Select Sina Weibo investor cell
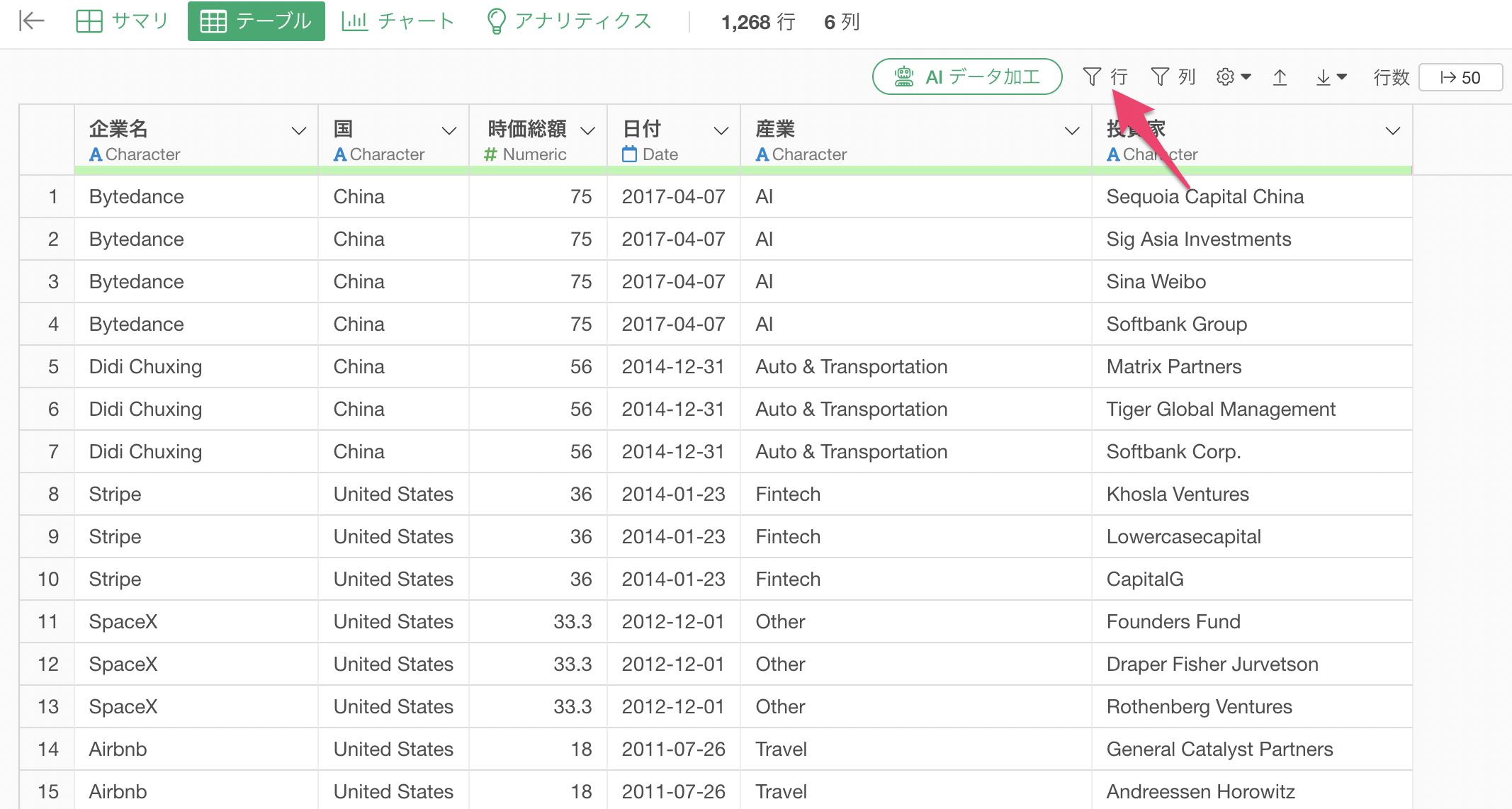This screenshot has width=1512, height=809. [x=1252, y=281]
